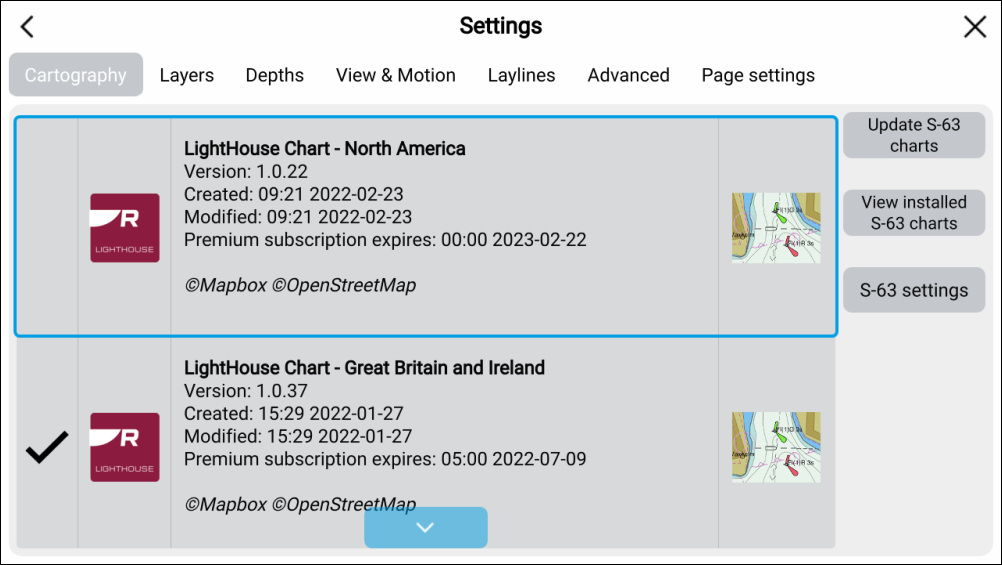The height and width of the screenshot is (565, 1002).
Task: Open North America chart preview thumbnail
Action: pos(776,228)
